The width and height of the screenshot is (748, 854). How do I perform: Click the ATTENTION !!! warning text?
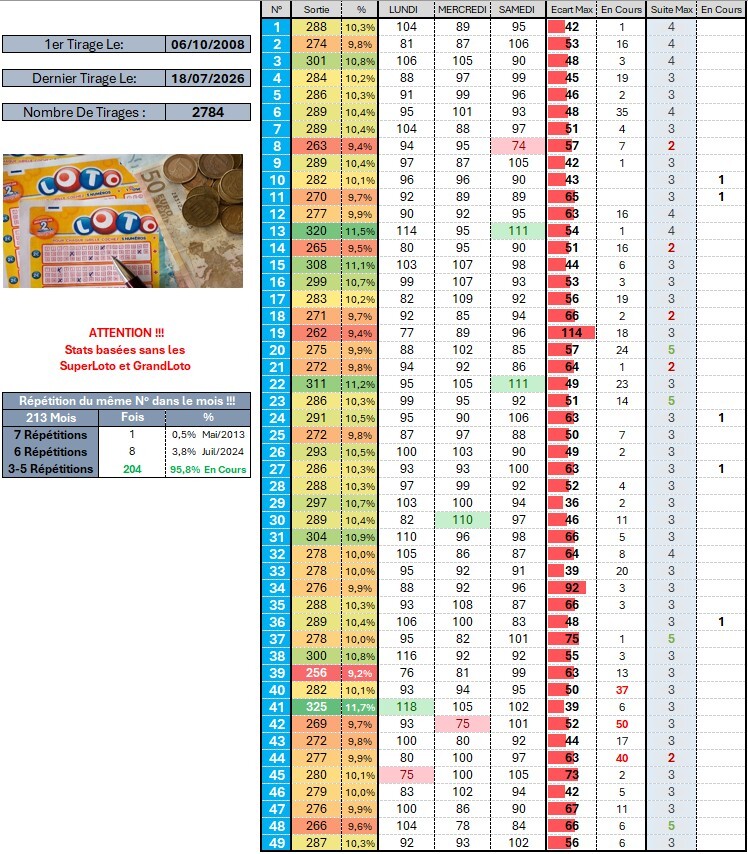point(126,333)
